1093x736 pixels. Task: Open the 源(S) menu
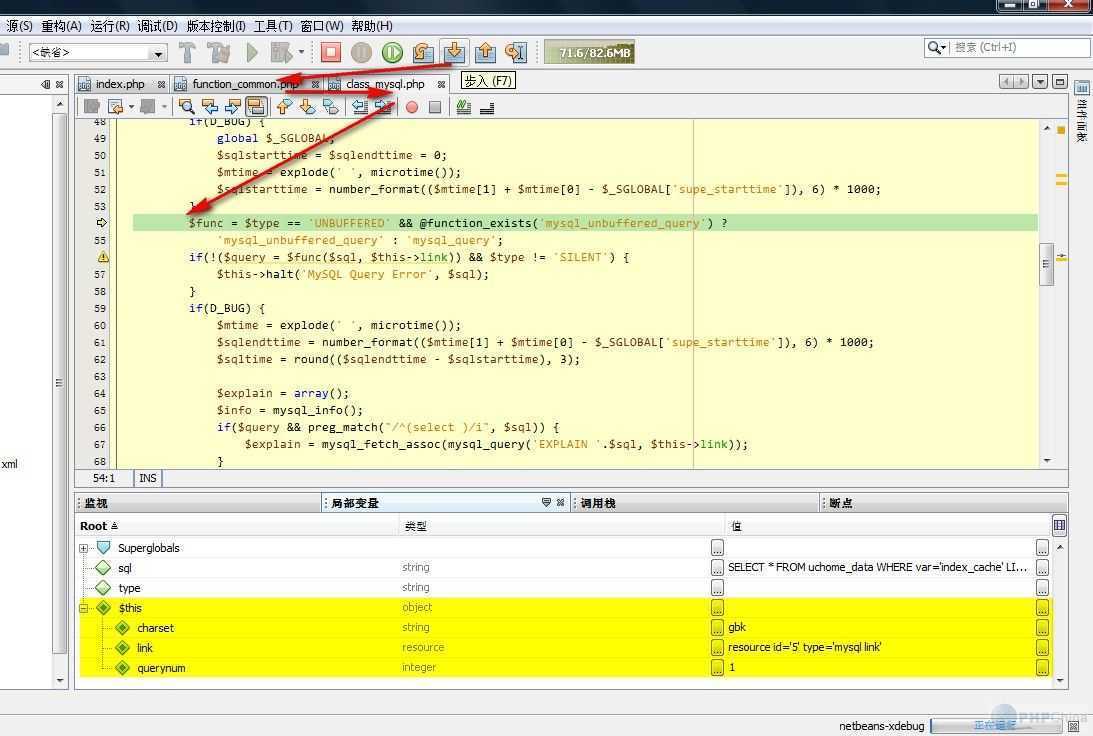tap(18, 26)
